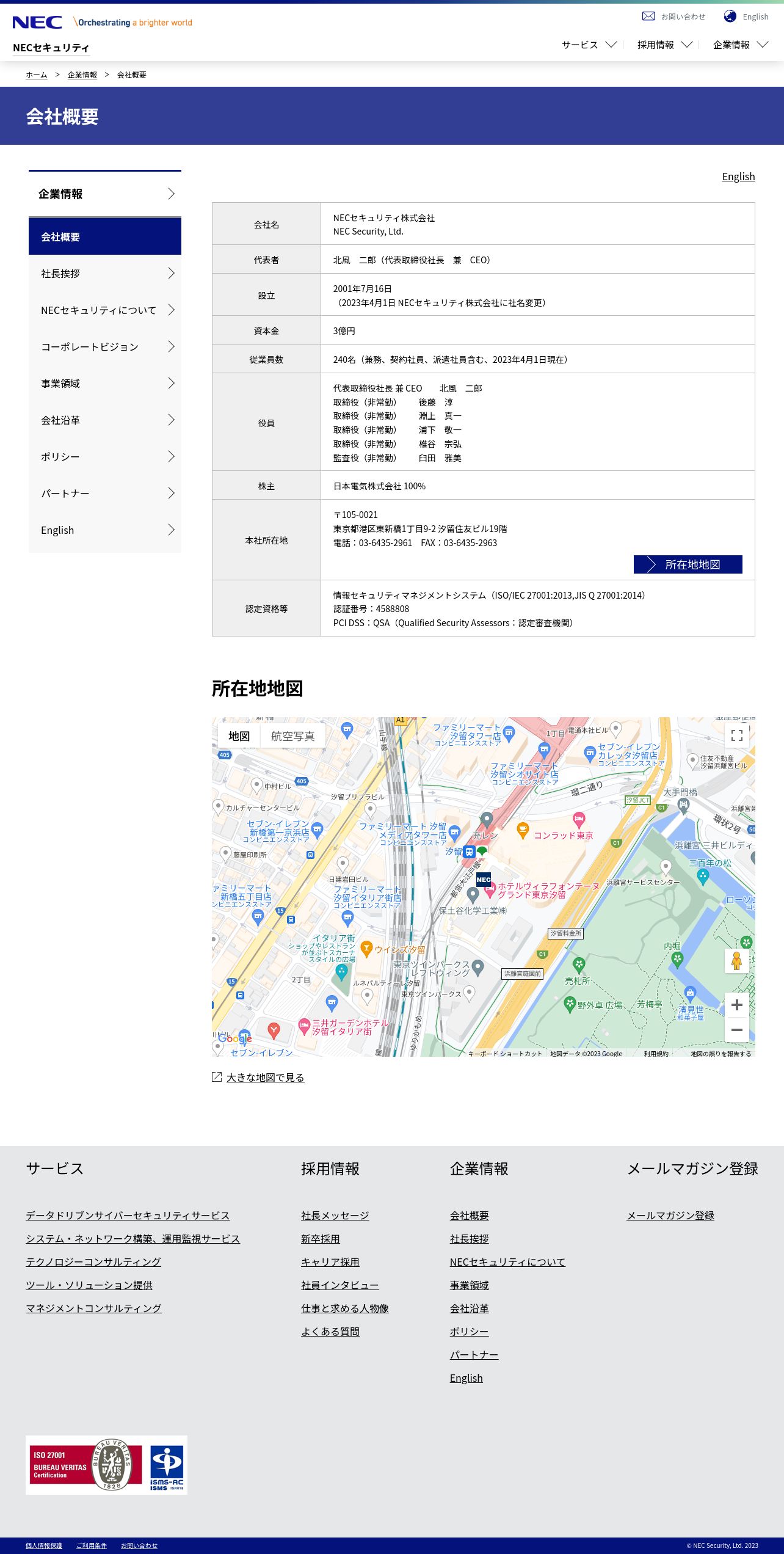Click ホーム breadcrumb link
The width and height of the screenshot is (784, 1554).
coord(37,75)
